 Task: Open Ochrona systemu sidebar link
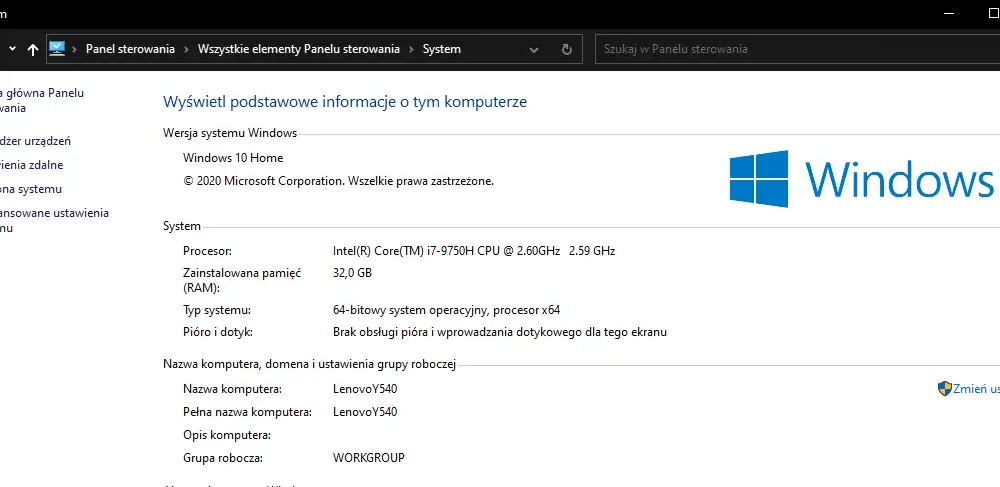pos(31,189)
